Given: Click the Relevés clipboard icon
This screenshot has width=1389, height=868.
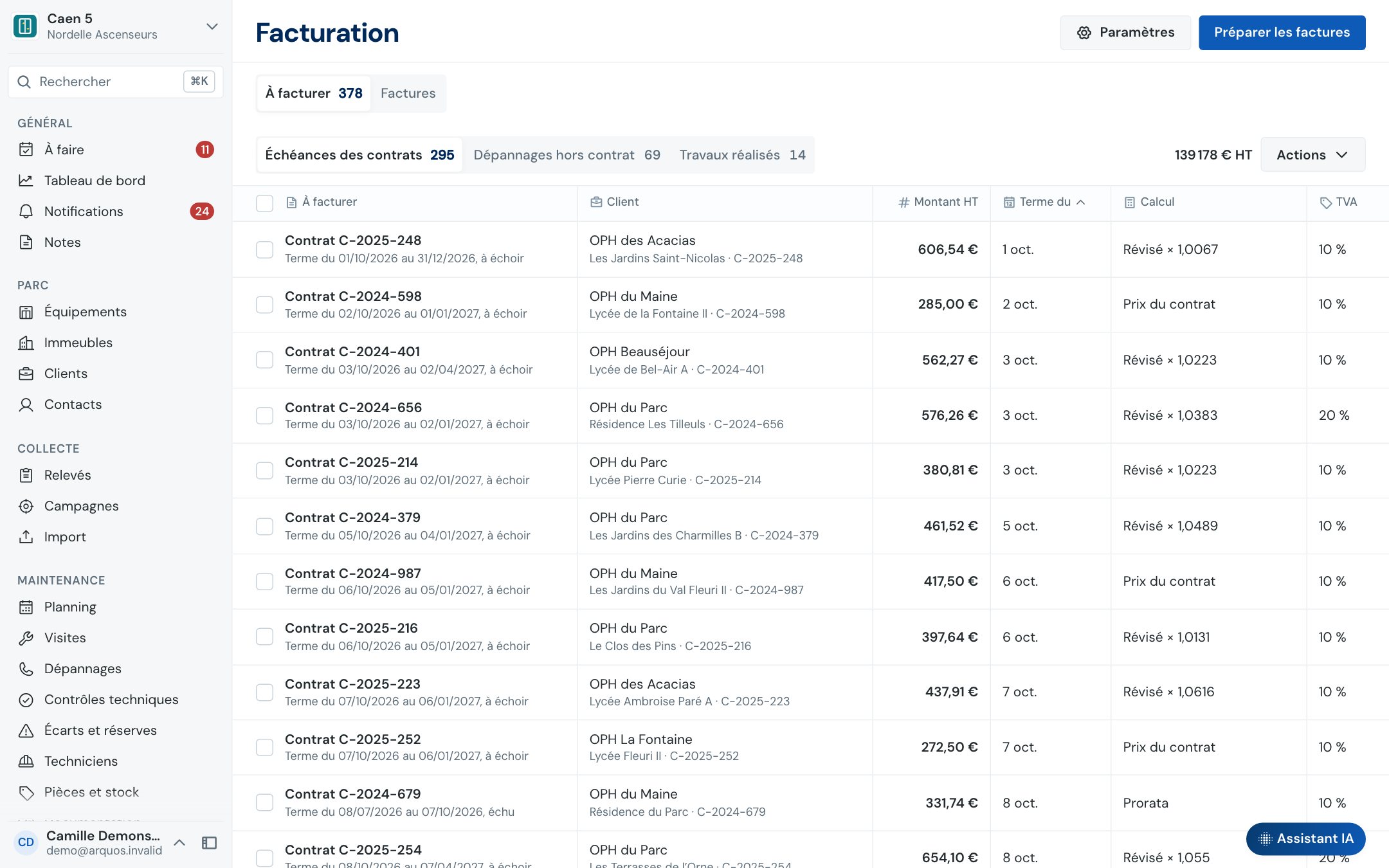Looking at the screenshot, I should [26, 475].
